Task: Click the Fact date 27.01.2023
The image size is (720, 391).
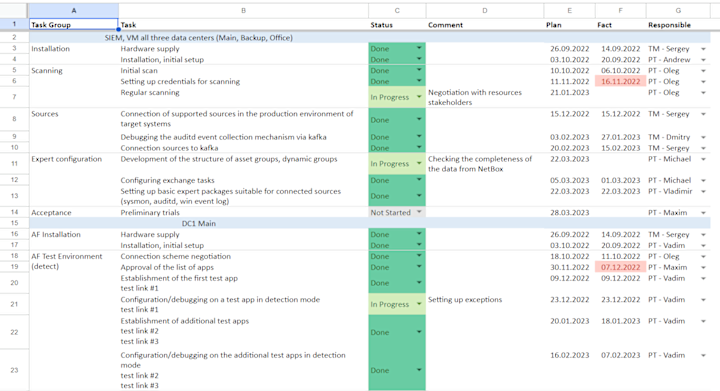Action: click(620, 137)
